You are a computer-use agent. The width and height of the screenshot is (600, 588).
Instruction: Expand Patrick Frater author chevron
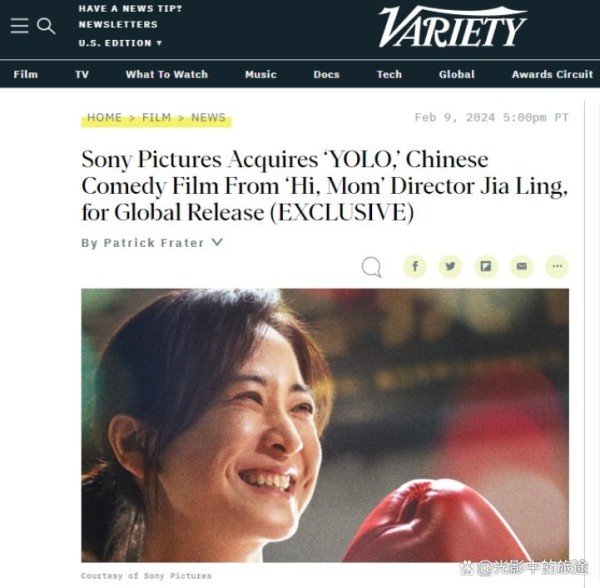(217, 242)
